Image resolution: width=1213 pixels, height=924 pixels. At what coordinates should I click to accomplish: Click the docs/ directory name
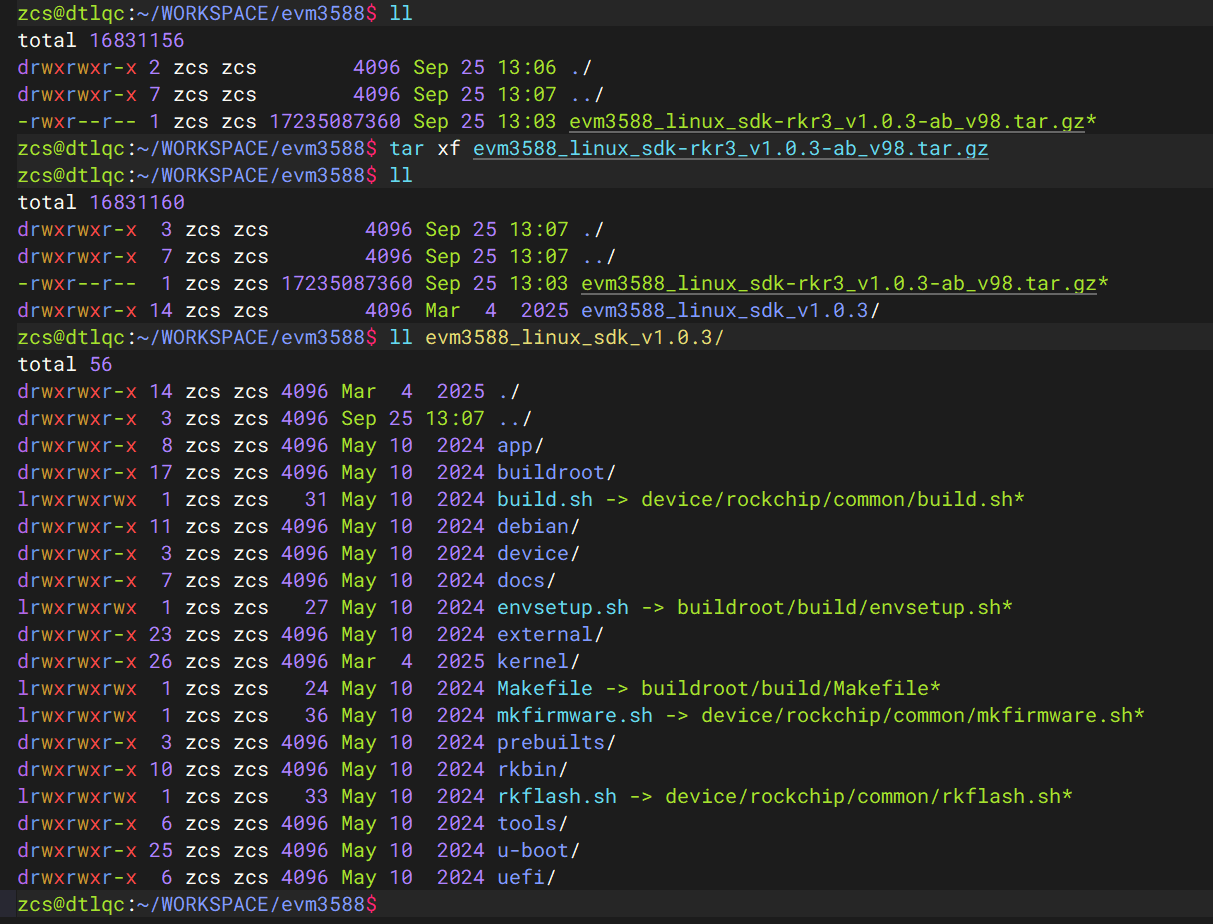coord(526,581)
